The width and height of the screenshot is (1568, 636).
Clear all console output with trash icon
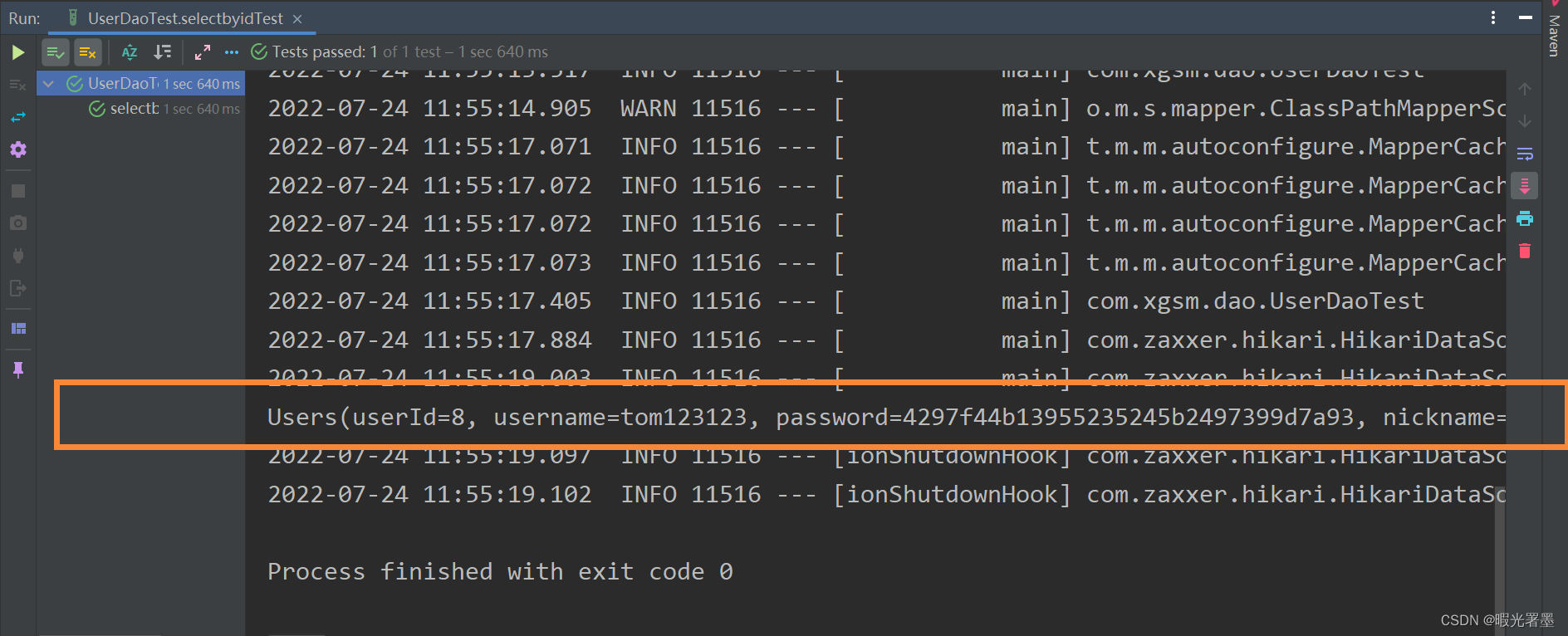(1525, 251)
